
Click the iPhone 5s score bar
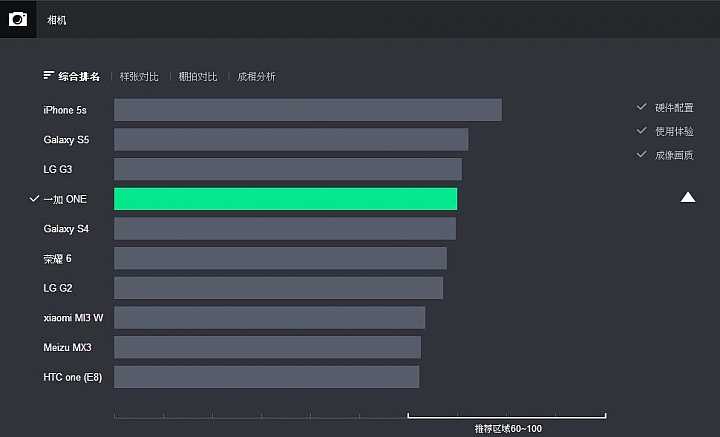click(308, 110)
